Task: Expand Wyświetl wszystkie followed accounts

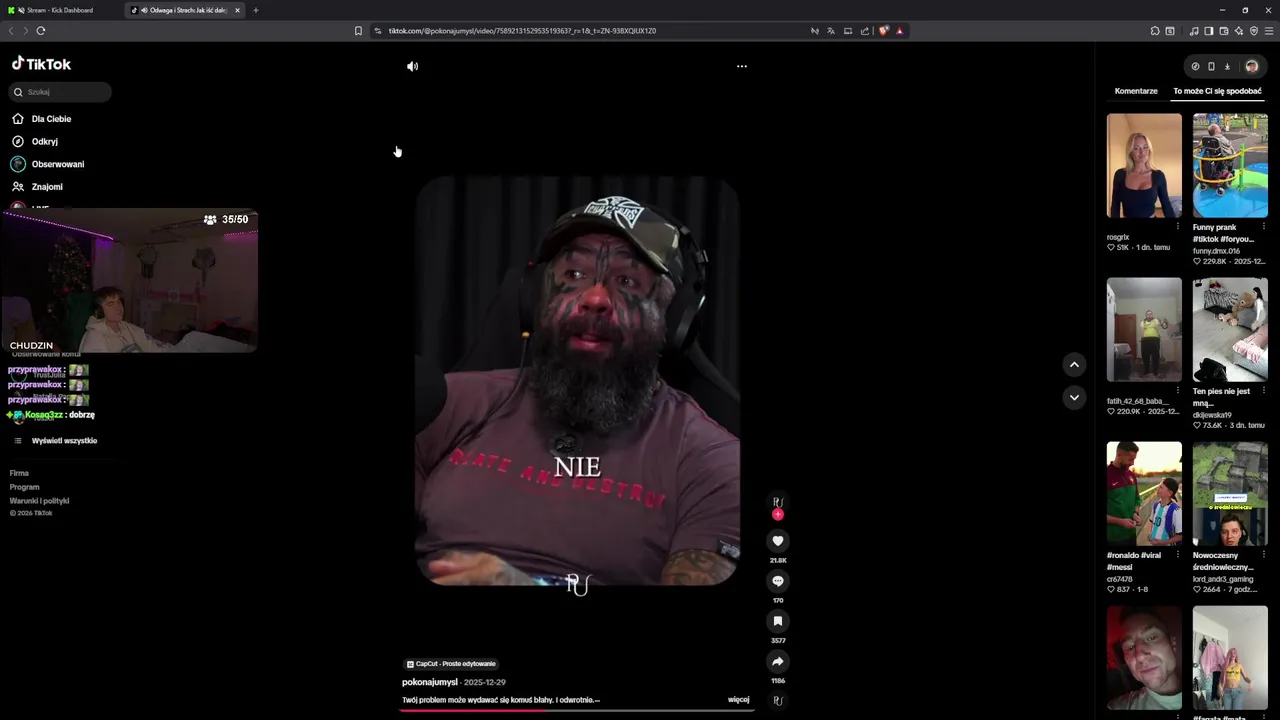Action: click(64, 441)
